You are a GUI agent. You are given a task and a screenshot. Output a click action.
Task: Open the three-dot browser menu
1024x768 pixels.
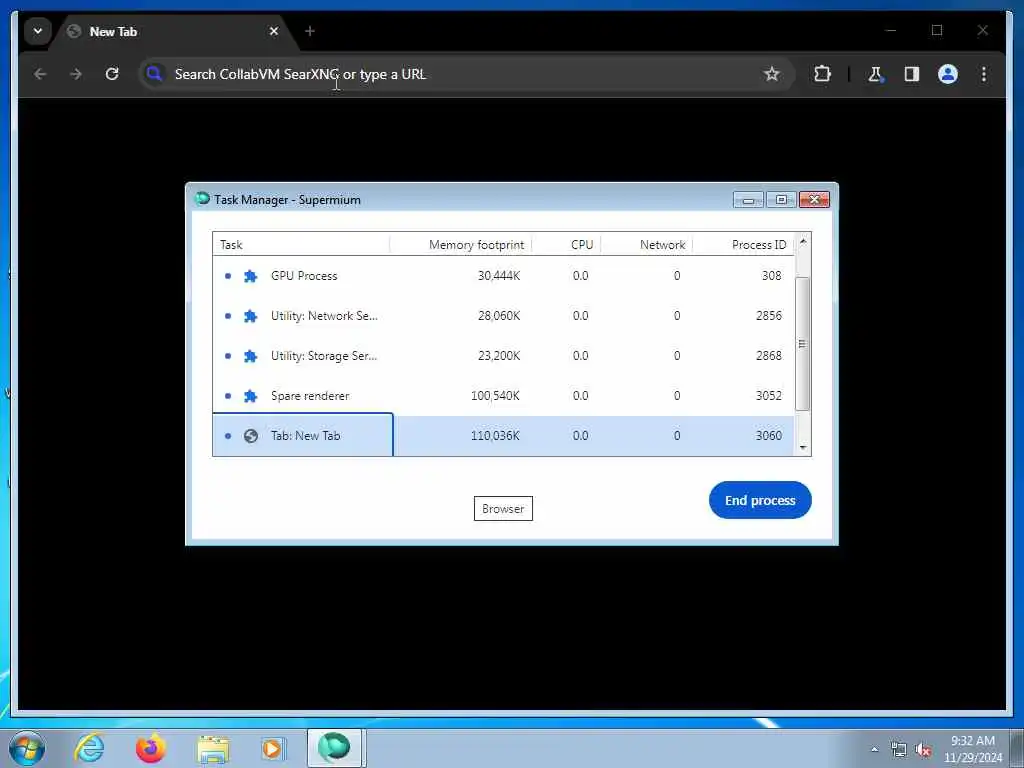(x=984, y=74)
